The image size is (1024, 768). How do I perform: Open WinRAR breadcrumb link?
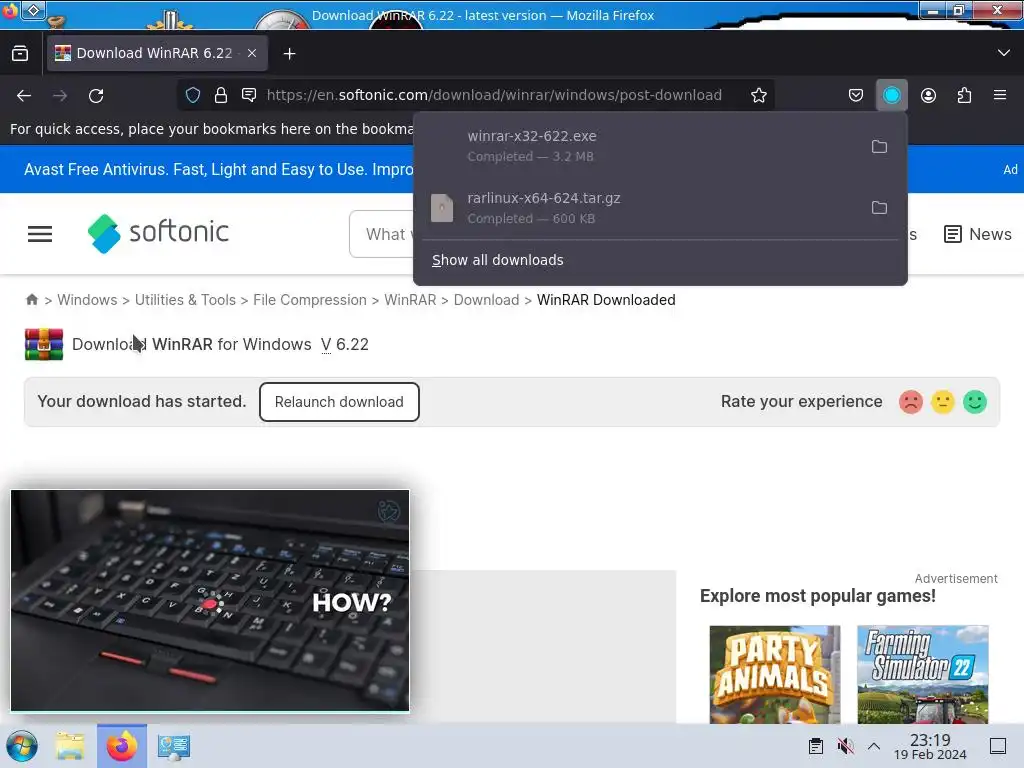pyautogui.click(x=410, y=300)
